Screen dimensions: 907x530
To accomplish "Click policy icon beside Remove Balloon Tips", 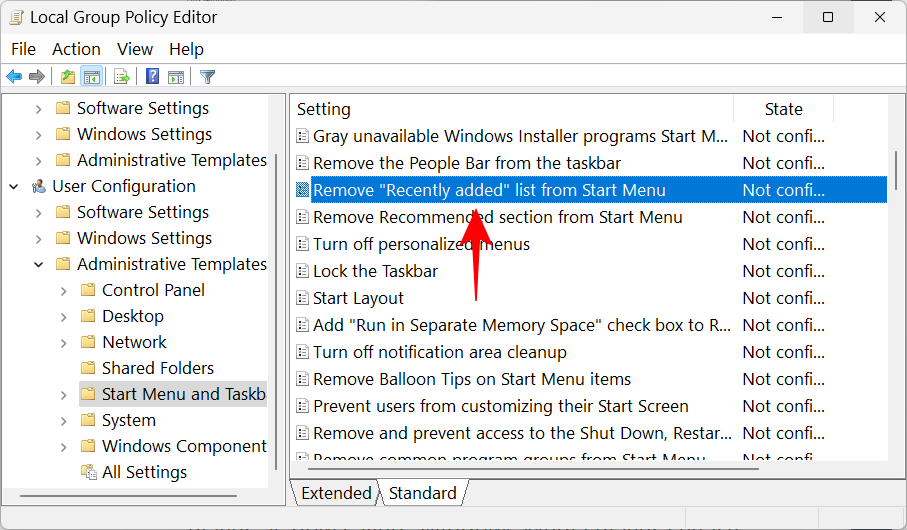I will [303, 379].
